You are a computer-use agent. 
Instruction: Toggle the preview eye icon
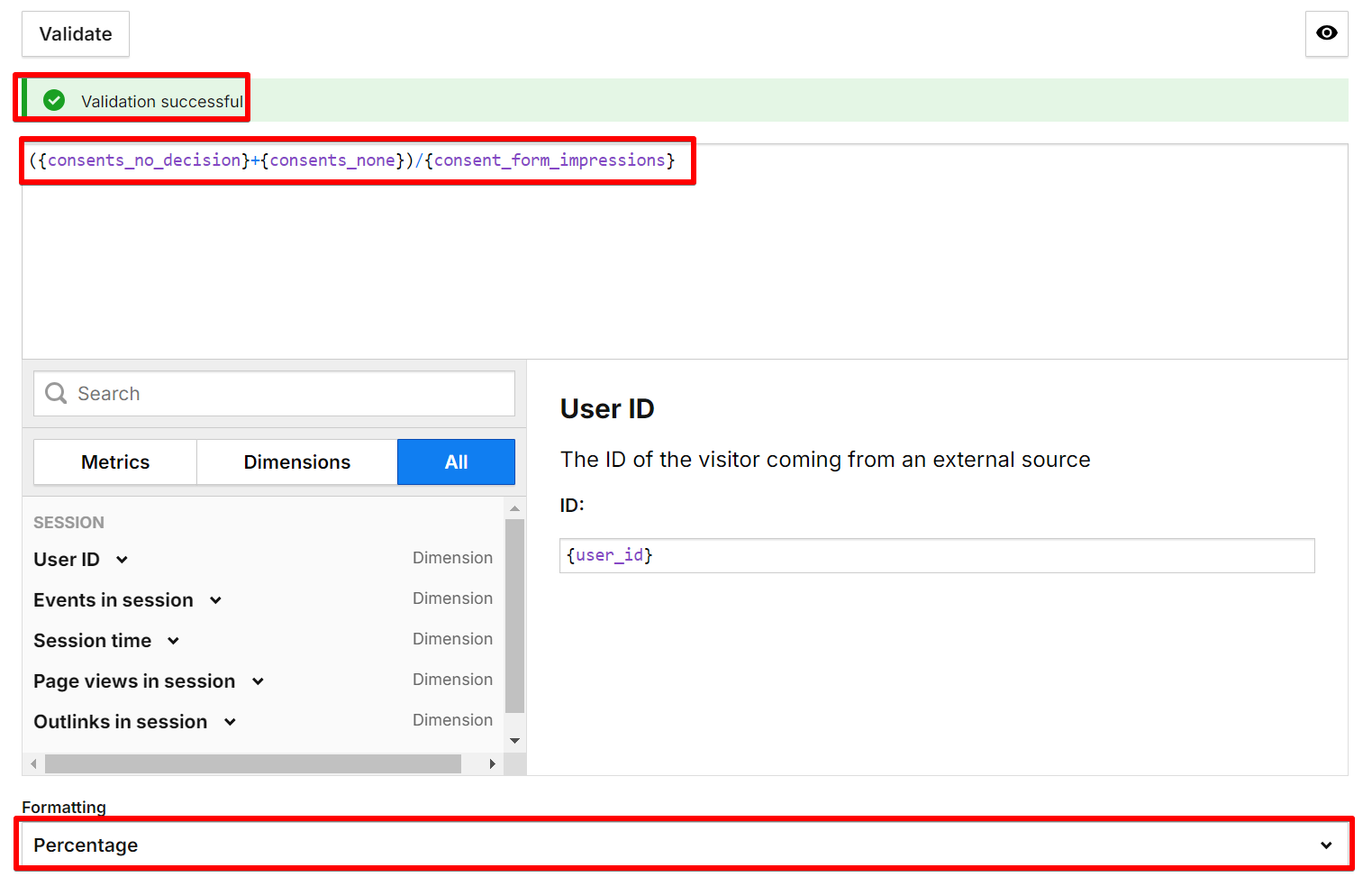1326,33
